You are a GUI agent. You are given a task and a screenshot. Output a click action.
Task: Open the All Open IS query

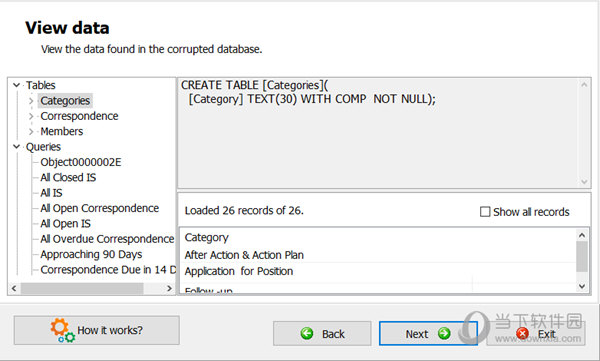click(x=65, y=223)
